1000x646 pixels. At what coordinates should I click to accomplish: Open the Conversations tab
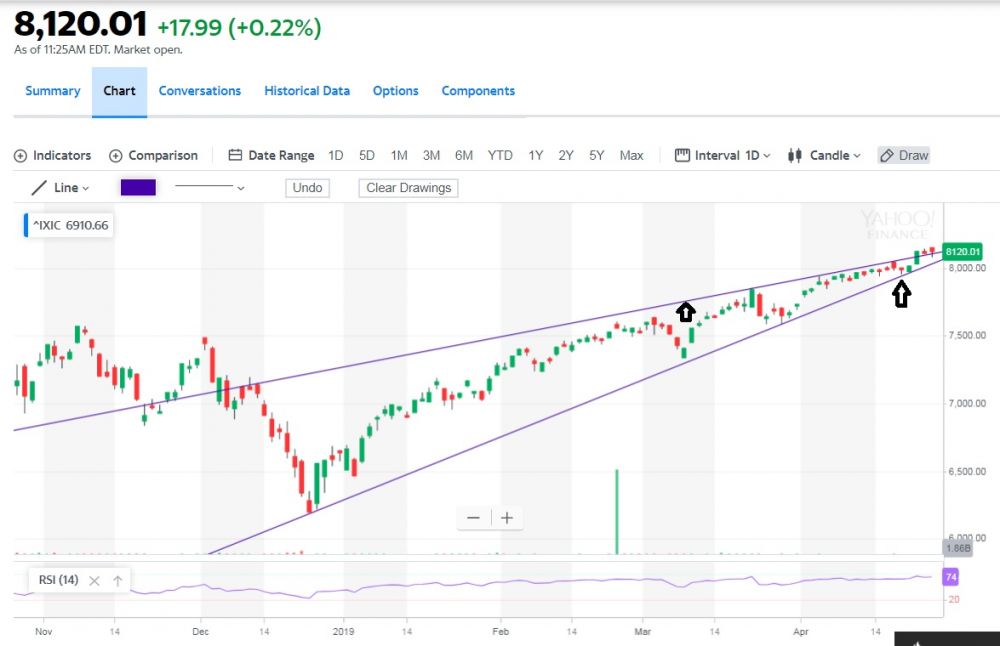pyautogui.click(x=200, y=91)
